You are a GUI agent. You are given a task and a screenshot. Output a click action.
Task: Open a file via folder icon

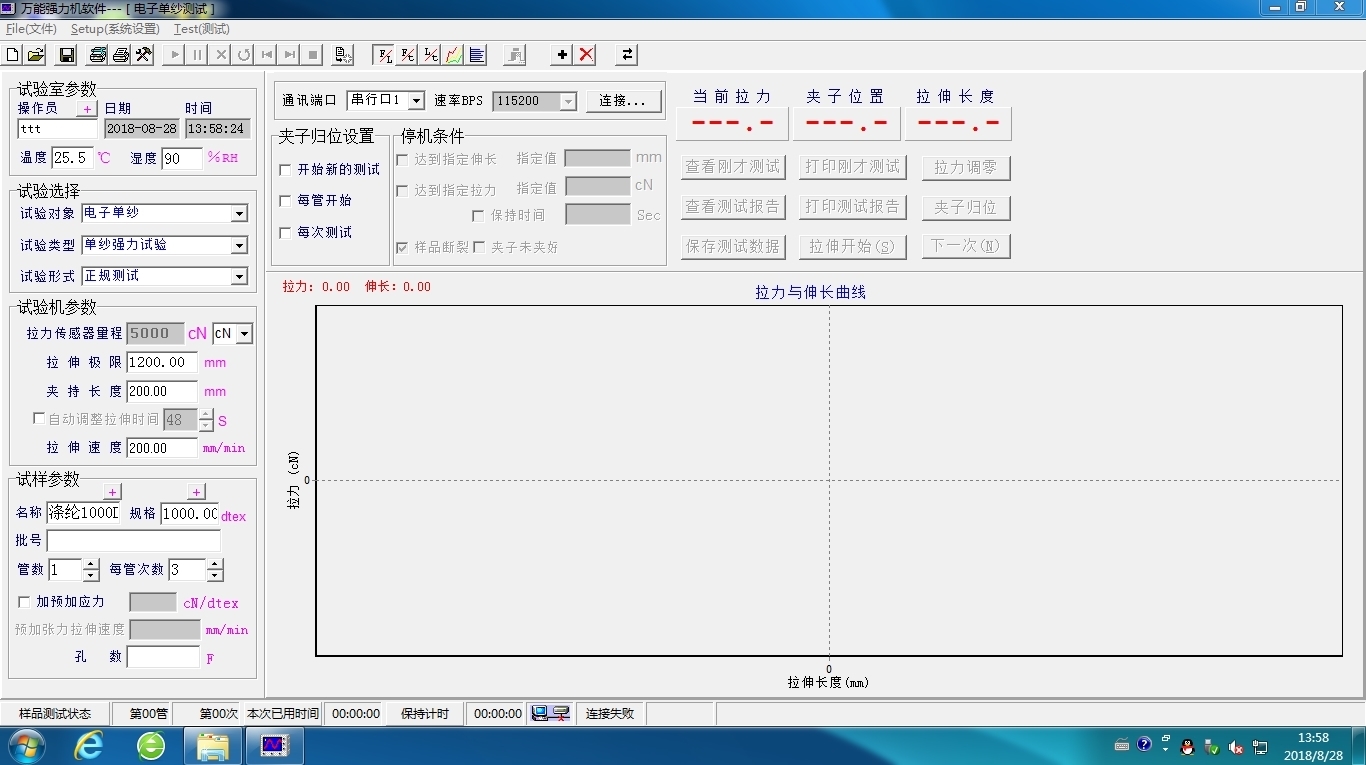36,55
